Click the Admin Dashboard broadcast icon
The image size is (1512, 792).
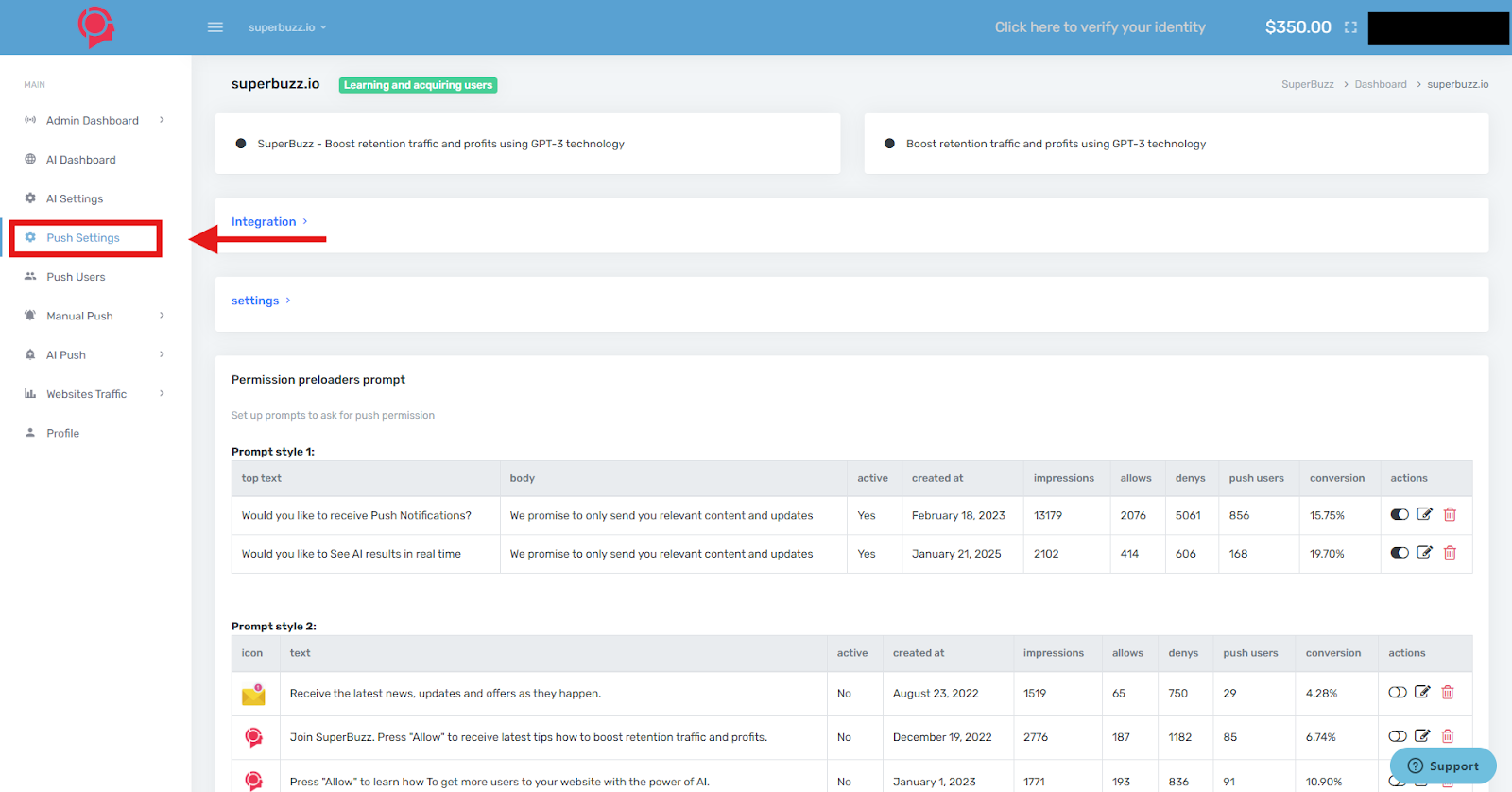(30, 120)
